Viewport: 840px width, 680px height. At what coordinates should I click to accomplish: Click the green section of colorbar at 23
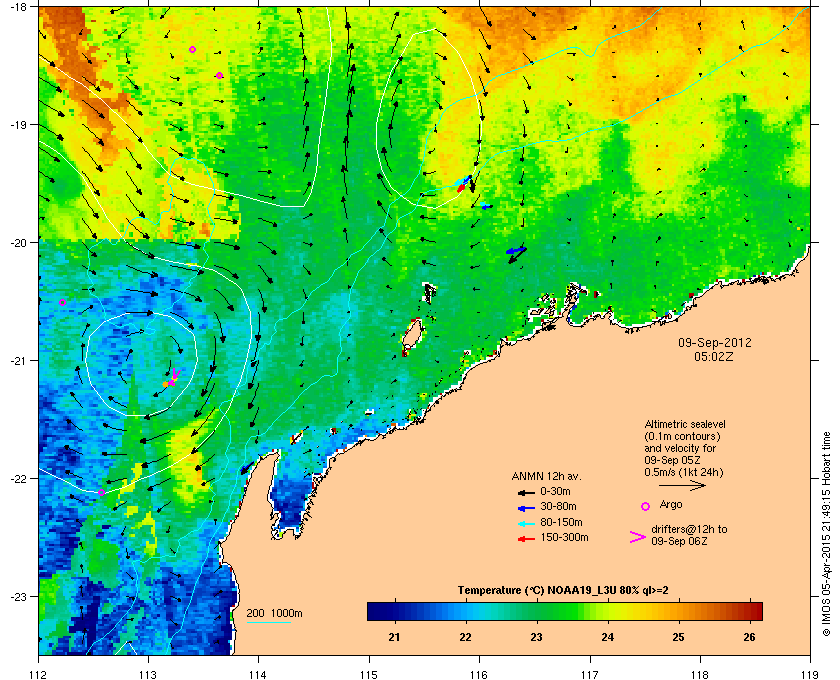pyautogui.click(x=536, y=611)
